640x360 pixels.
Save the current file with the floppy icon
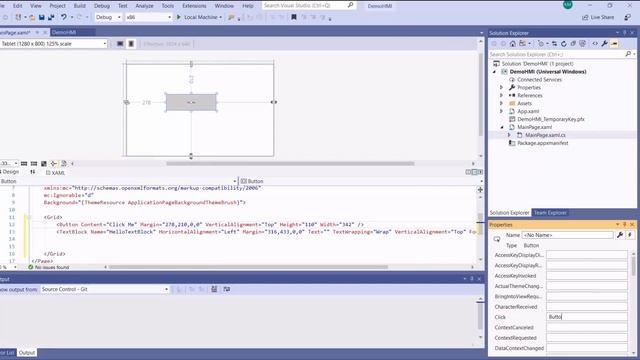pos(42,17)
